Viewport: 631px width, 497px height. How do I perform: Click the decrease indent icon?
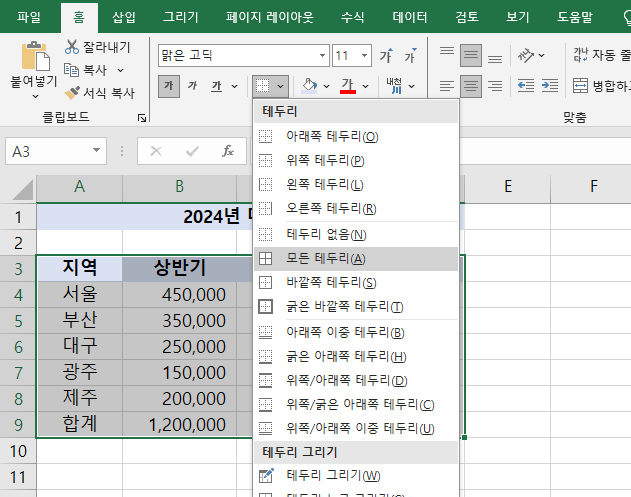coord(526,86)
